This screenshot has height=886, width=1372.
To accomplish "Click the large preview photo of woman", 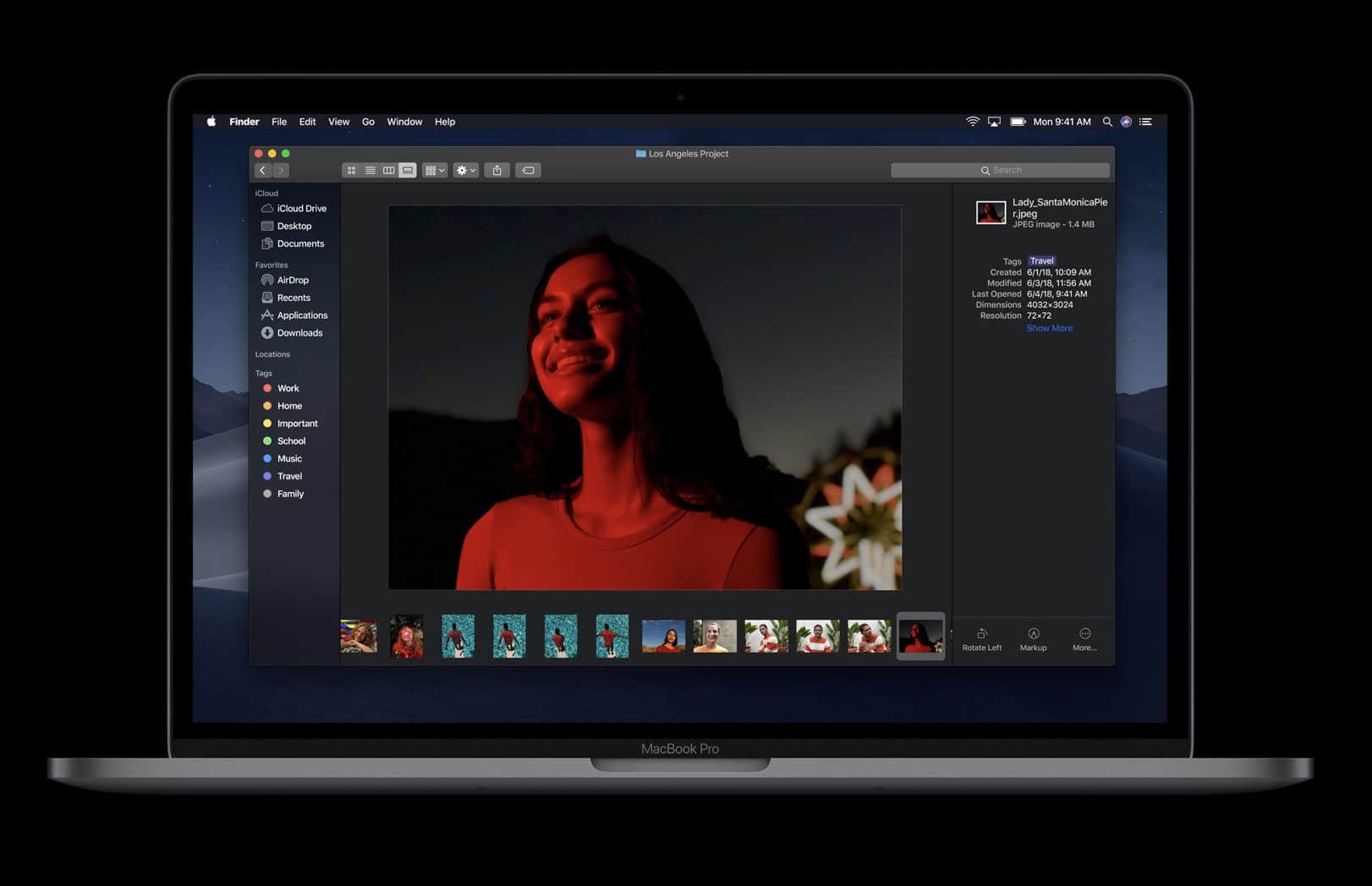I will point(645,397).
